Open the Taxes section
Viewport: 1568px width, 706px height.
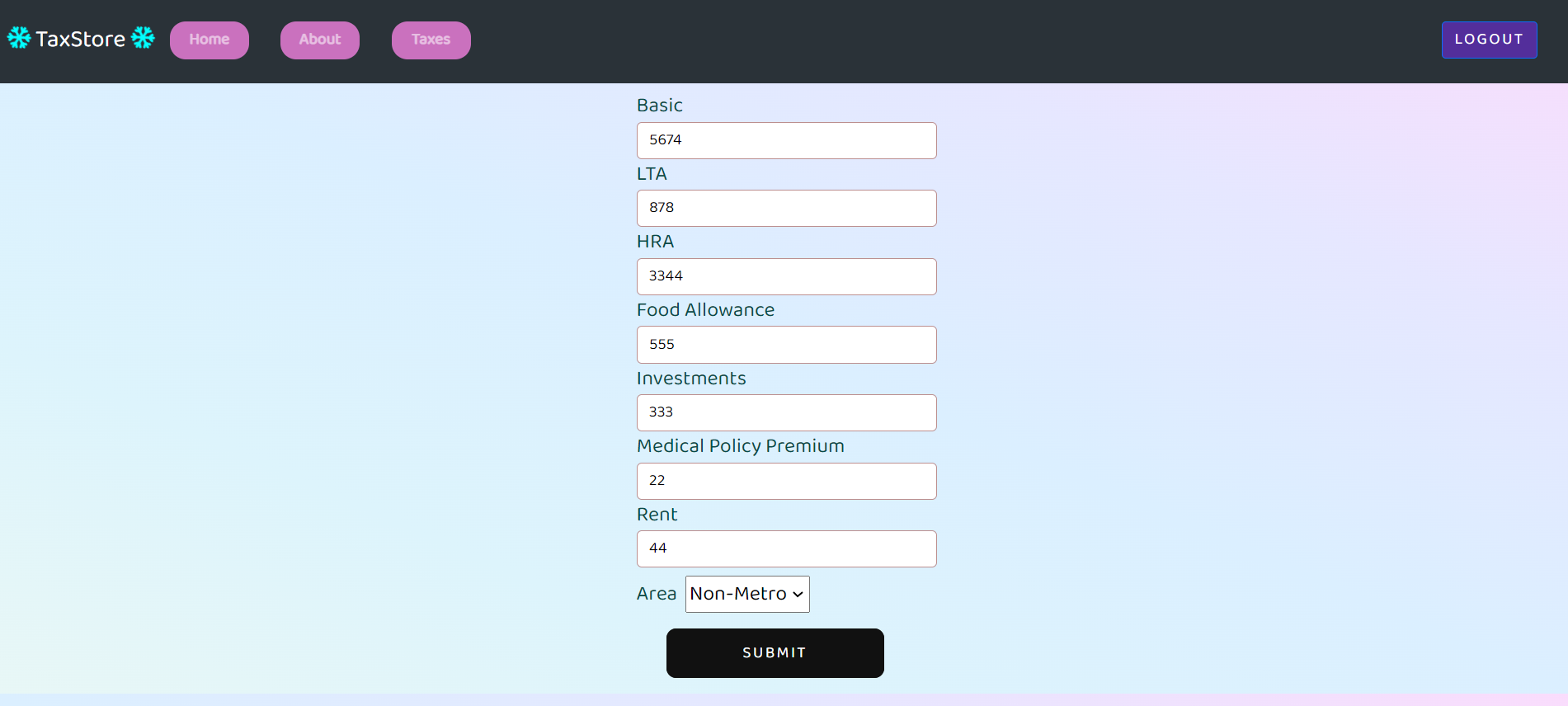point(431,40)
